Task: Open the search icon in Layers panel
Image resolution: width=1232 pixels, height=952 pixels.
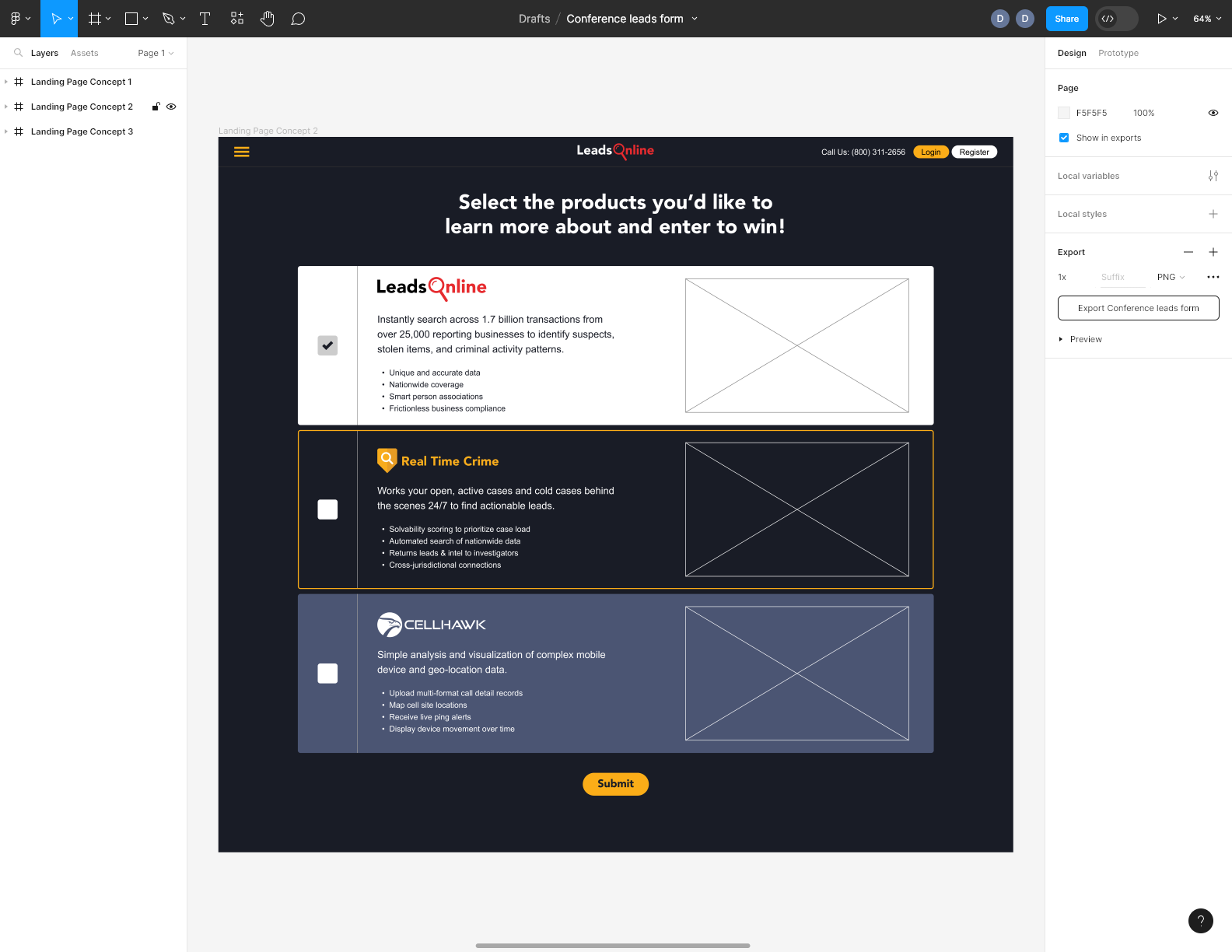Action: pos(18,53)
